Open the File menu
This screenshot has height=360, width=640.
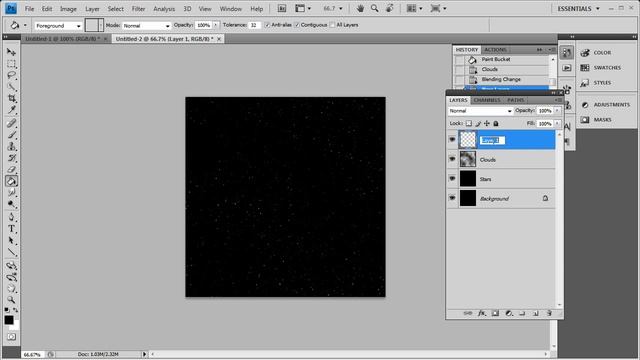[x=29, y=9]
